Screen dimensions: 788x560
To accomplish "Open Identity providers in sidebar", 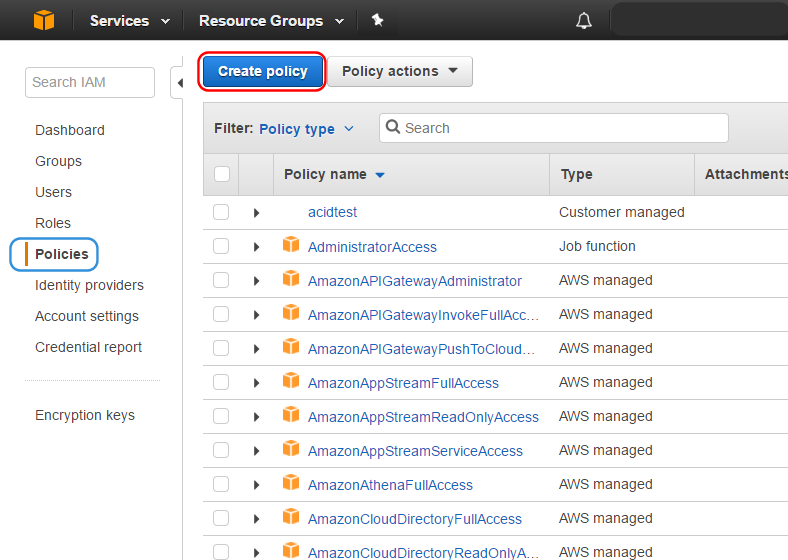I will [89, 286].
